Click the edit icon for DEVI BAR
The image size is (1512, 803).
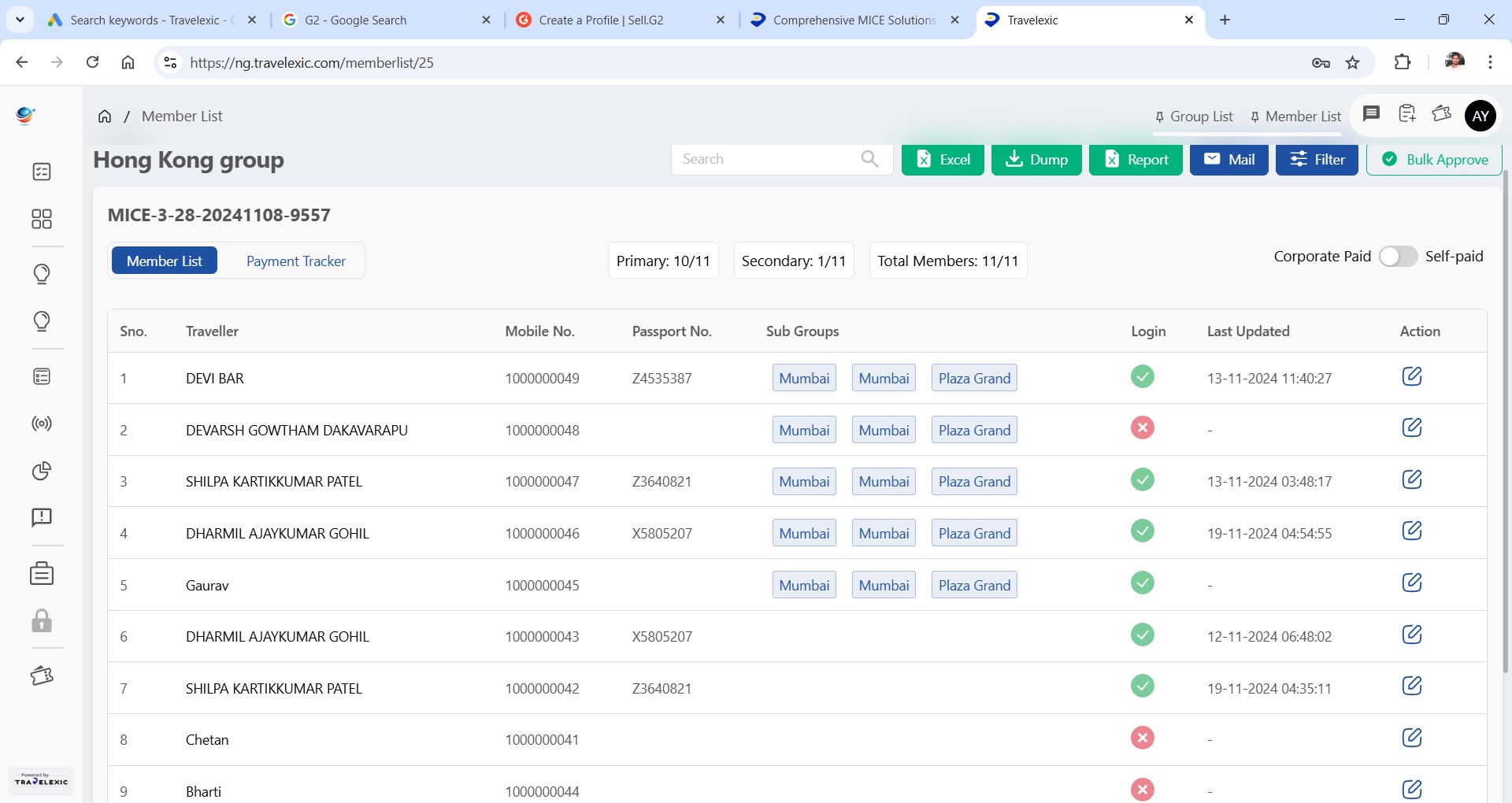point(1411,376)
